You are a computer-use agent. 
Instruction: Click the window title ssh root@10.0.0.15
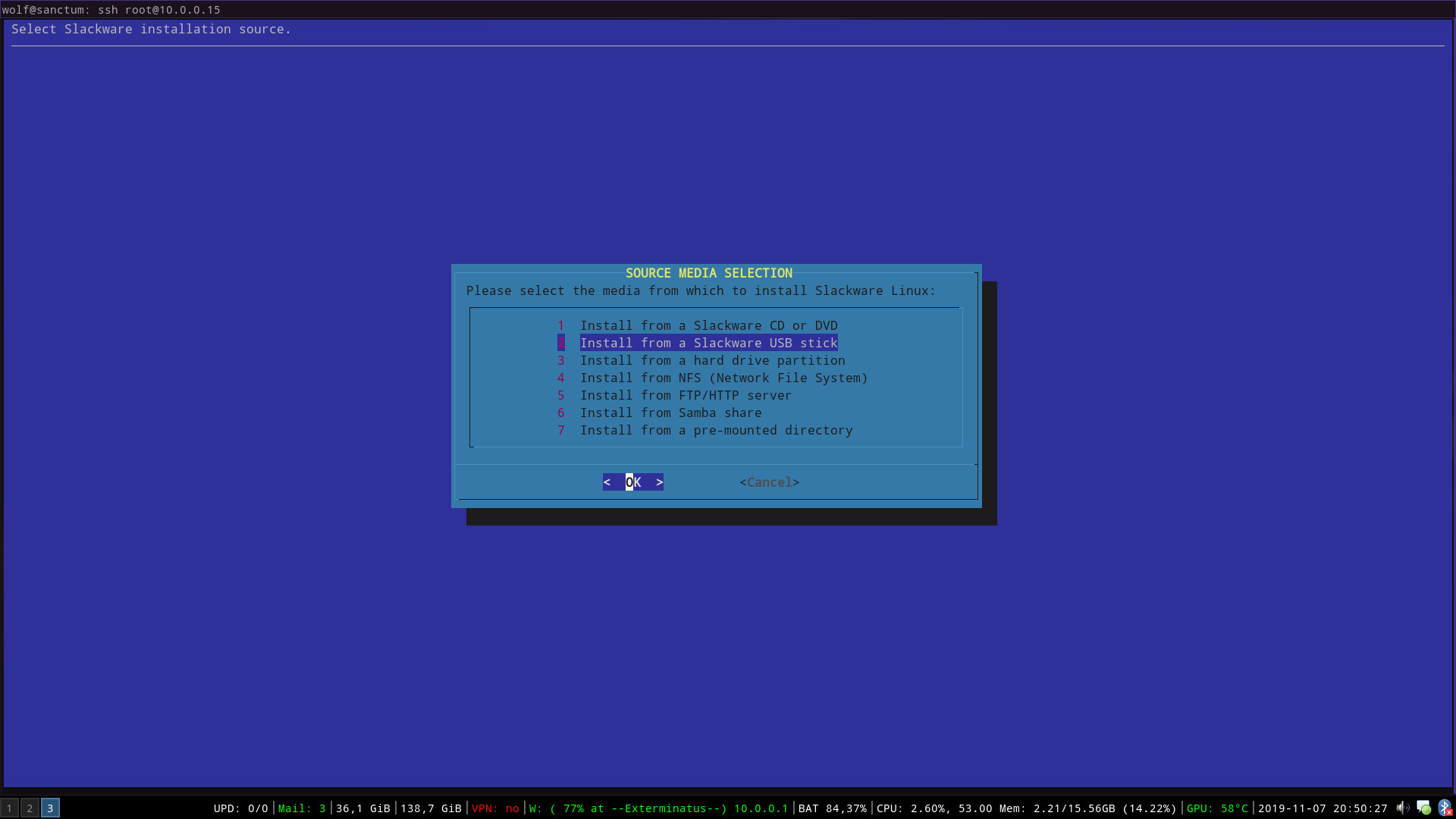159,10
